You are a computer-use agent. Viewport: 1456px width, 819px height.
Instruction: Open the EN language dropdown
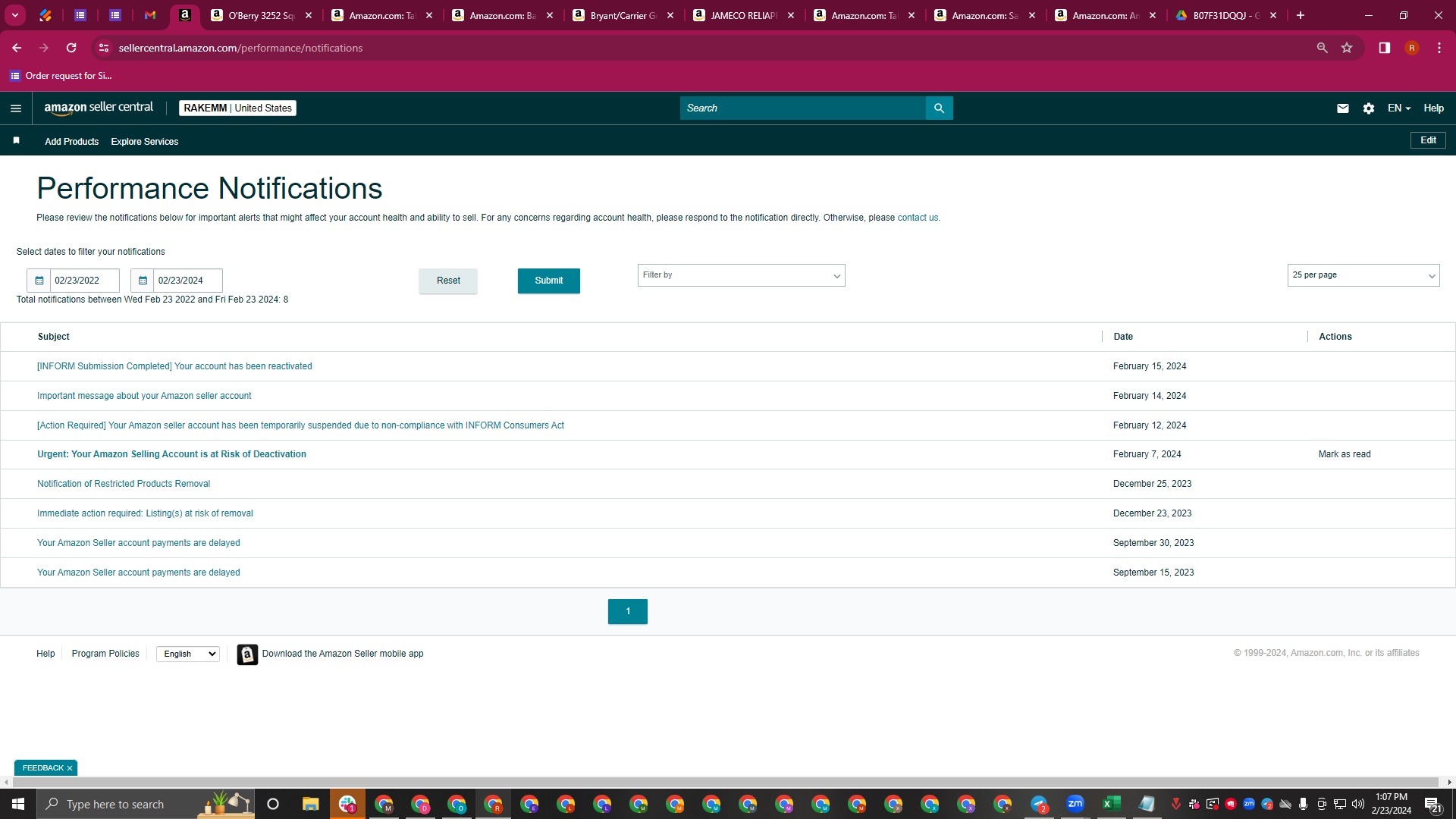[1398, 108]
